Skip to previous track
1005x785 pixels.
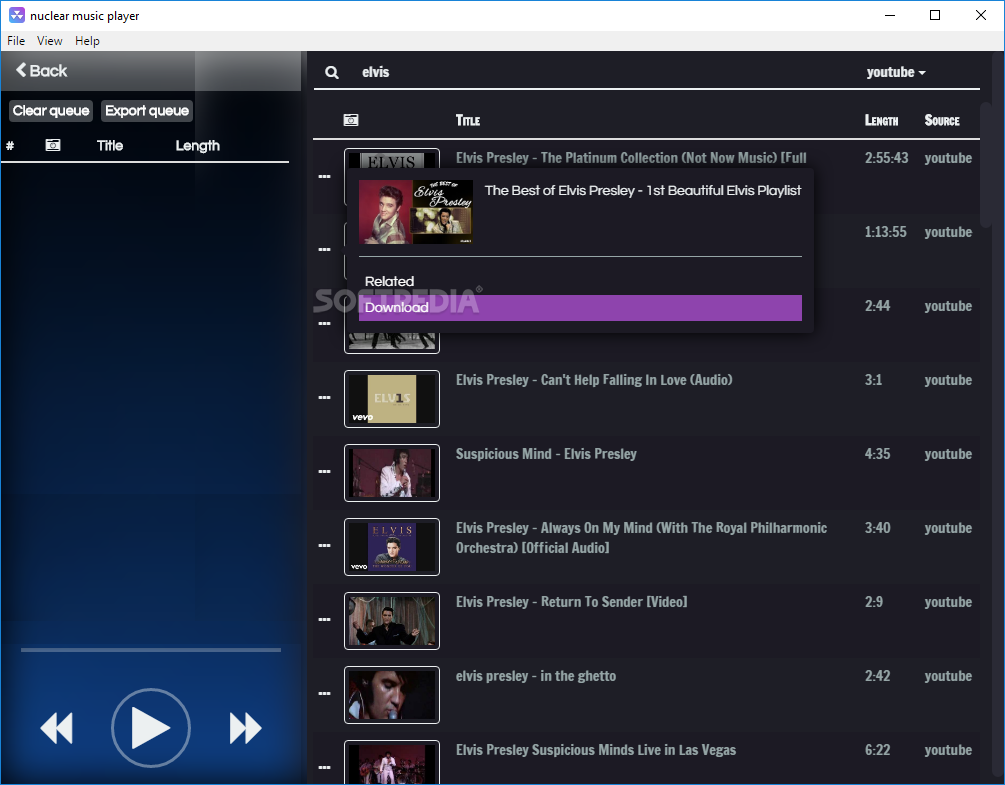56,728
